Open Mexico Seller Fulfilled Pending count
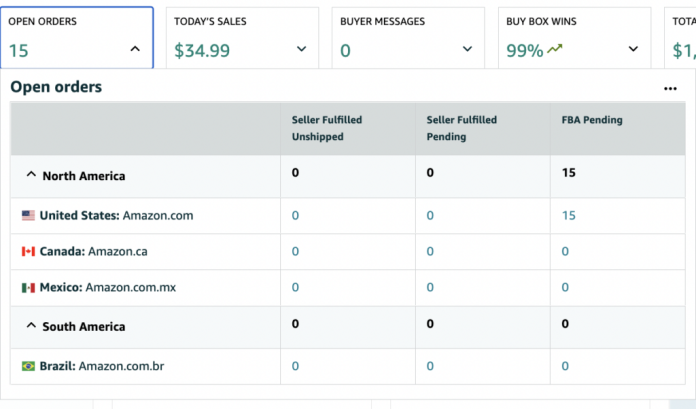Image resolution: width=696 pixels, height=409 pixels. [x=430, y=287]
